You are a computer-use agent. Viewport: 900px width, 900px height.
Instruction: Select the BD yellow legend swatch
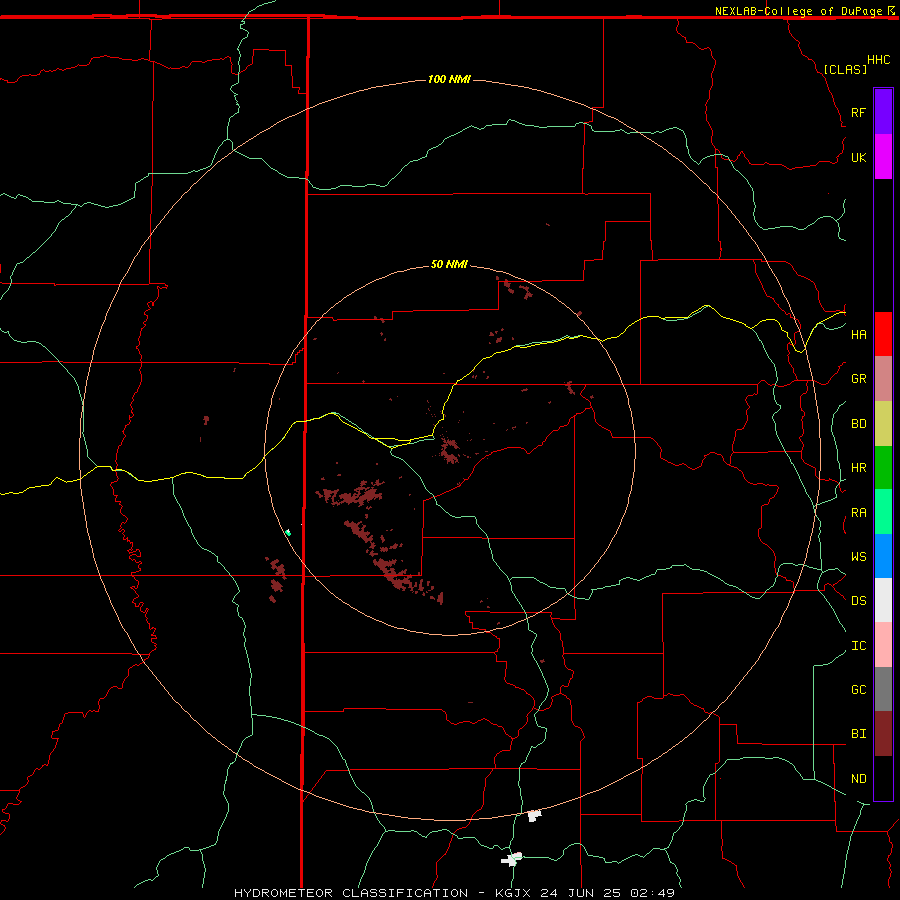point(883,424)
